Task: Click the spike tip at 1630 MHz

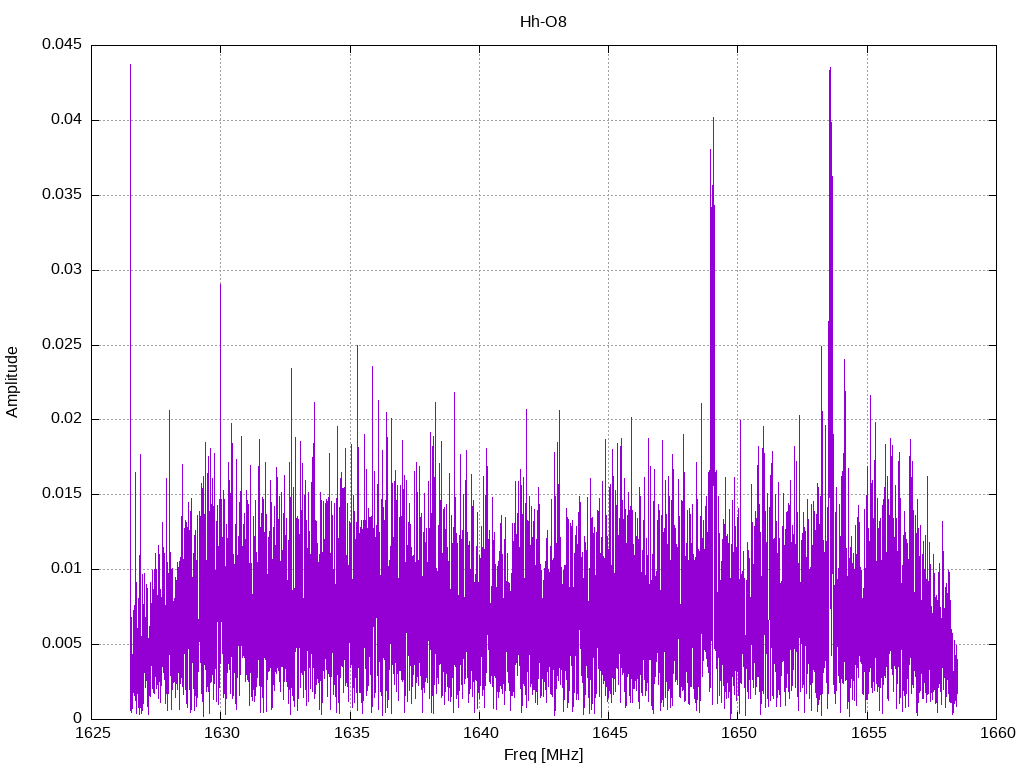Action: [x=220, y=283]
